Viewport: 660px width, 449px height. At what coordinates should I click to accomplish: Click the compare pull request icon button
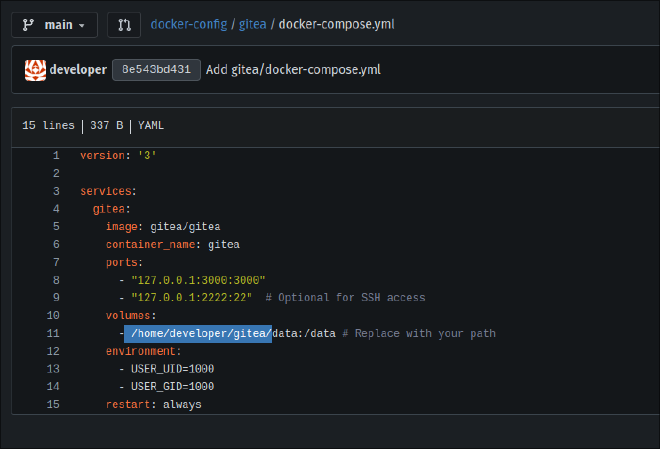124,25
